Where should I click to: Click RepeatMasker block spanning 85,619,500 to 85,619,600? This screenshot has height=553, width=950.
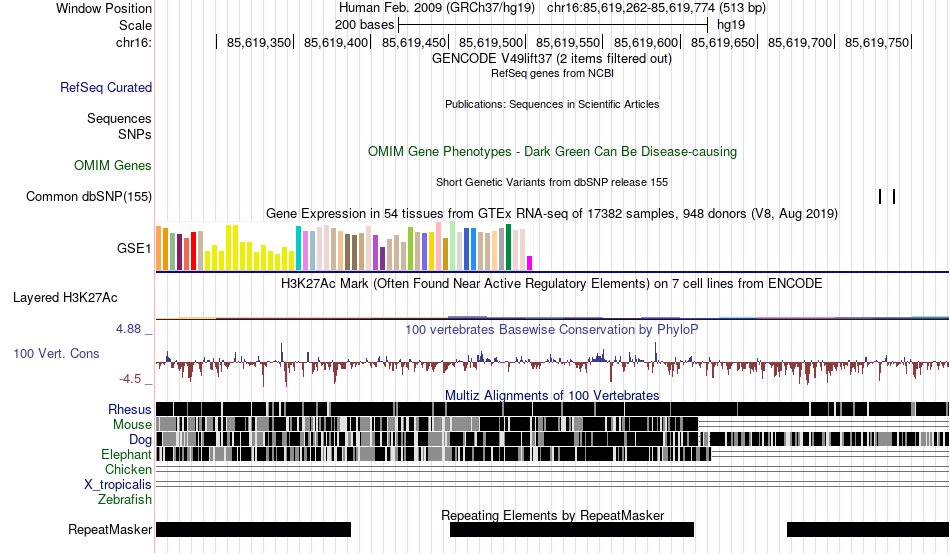click(572, 529)
